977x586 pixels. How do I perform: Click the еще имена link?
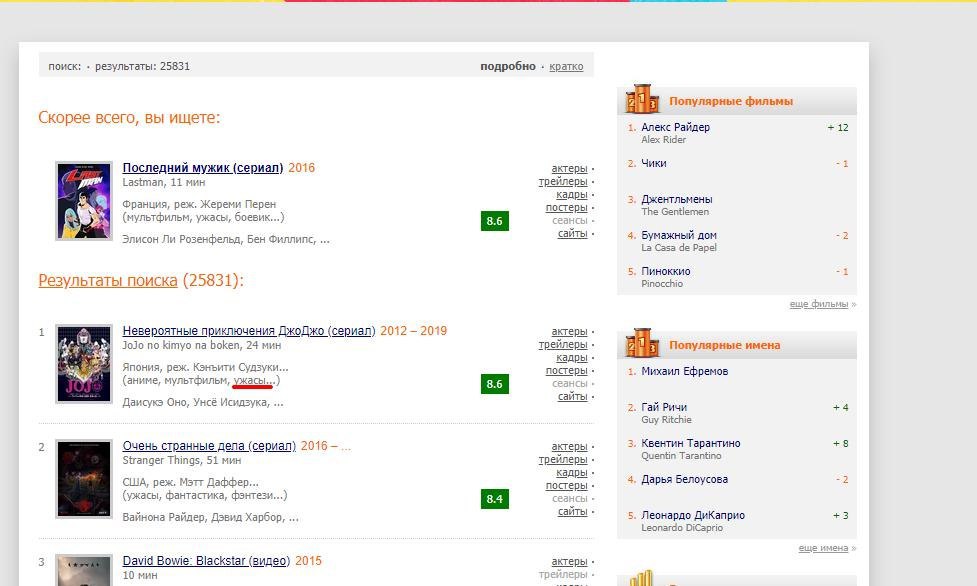point(823,548)
